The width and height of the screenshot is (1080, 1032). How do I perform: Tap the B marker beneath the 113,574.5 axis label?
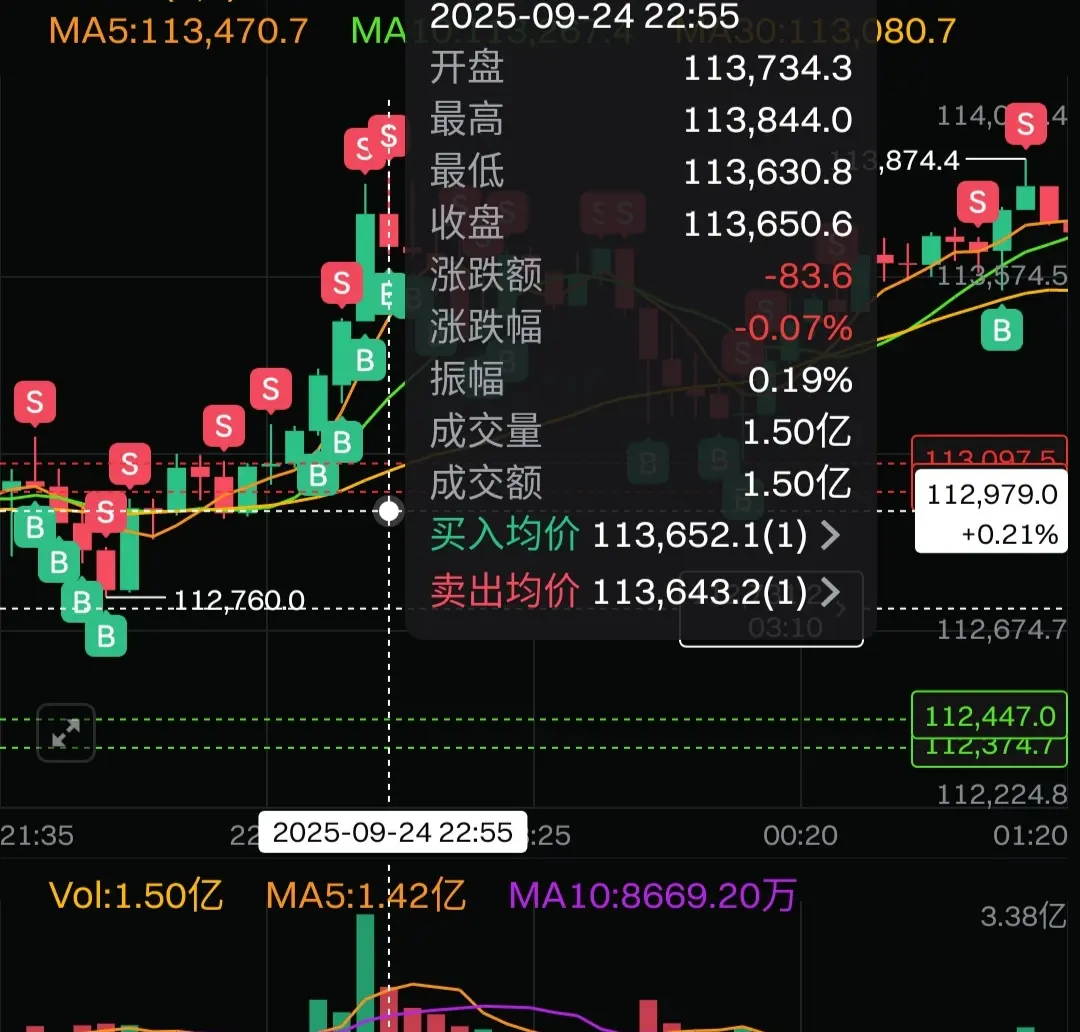[x=1001, y=330]
